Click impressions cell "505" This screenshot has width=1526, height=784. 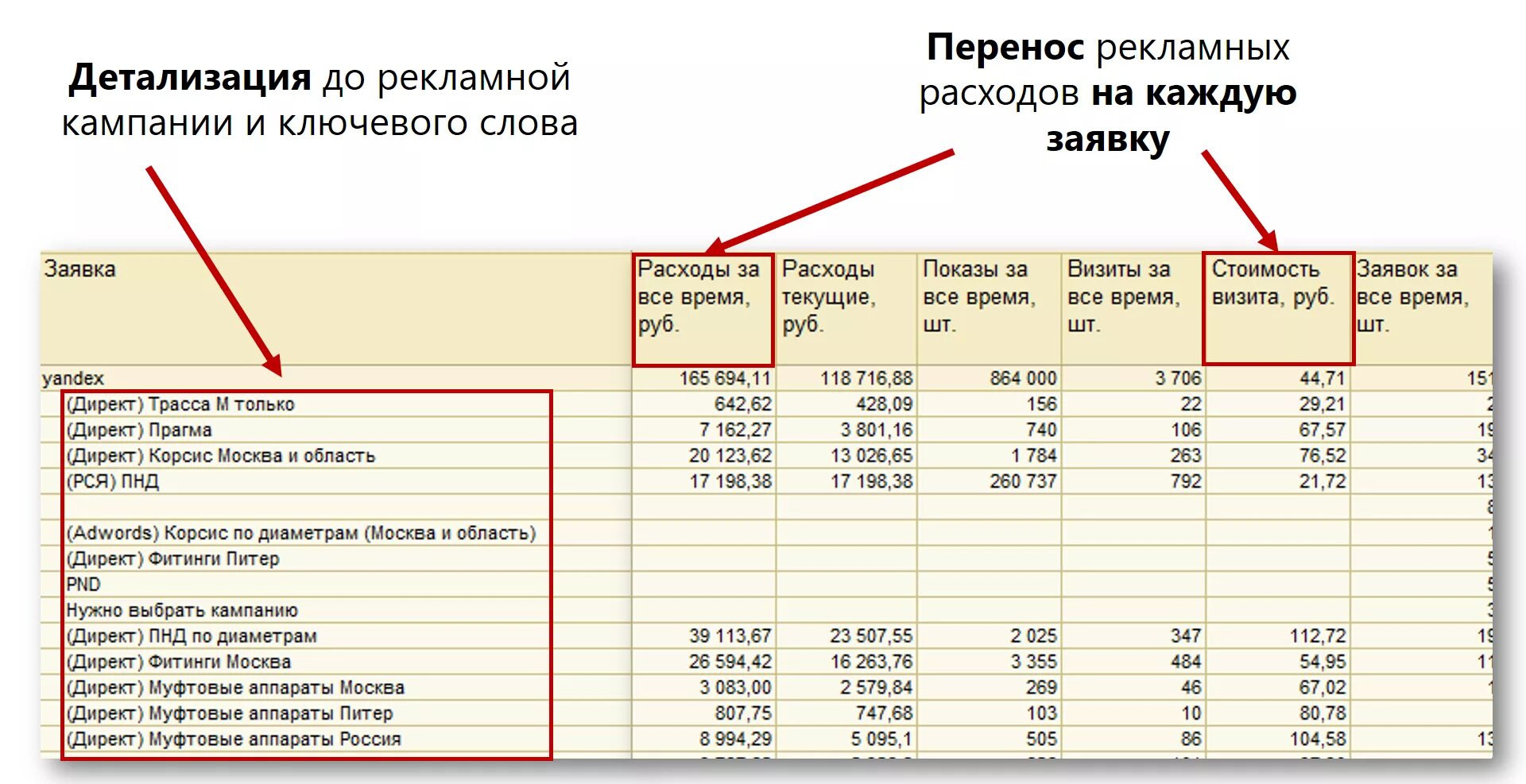point(990,740)
